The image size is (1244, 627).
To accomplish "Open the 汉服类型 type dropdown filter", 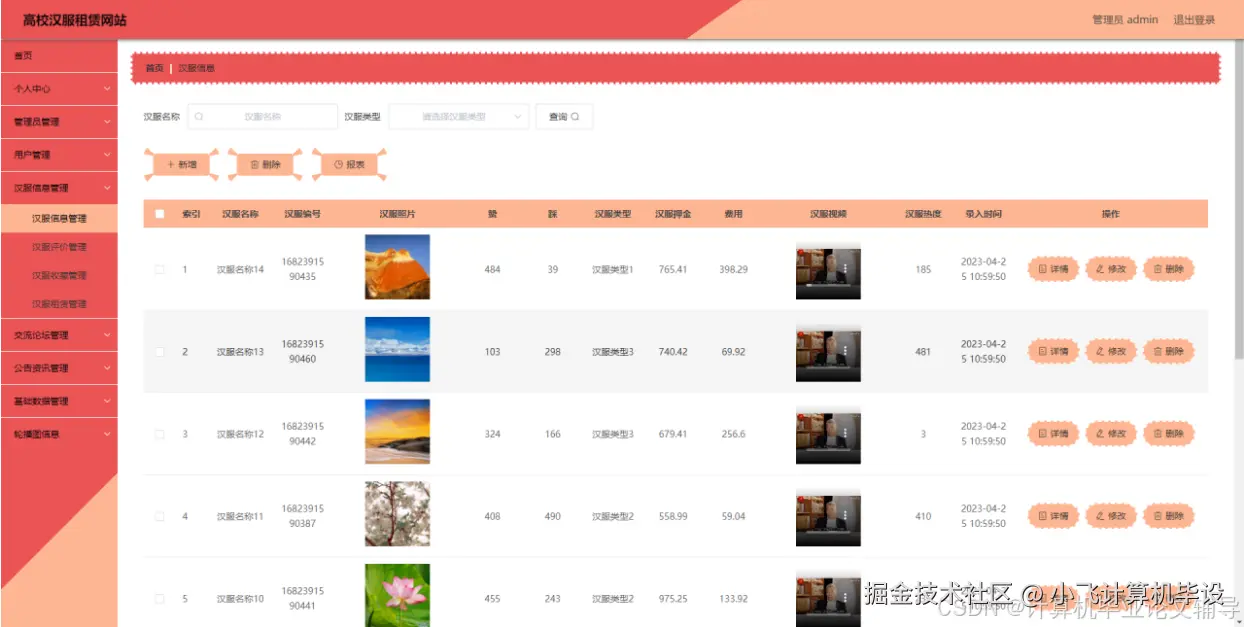I will pyautogui.click(x=459, y=117).
